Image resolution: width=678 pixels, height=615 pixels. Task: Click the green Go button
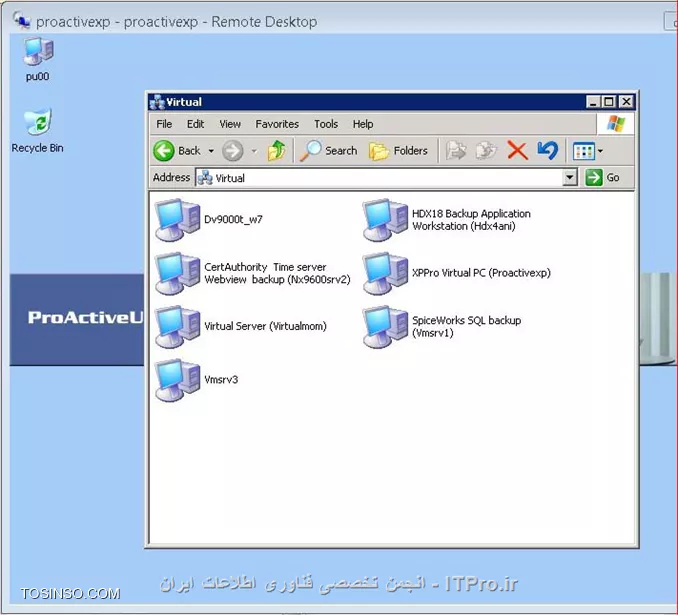tap(603, 177)
